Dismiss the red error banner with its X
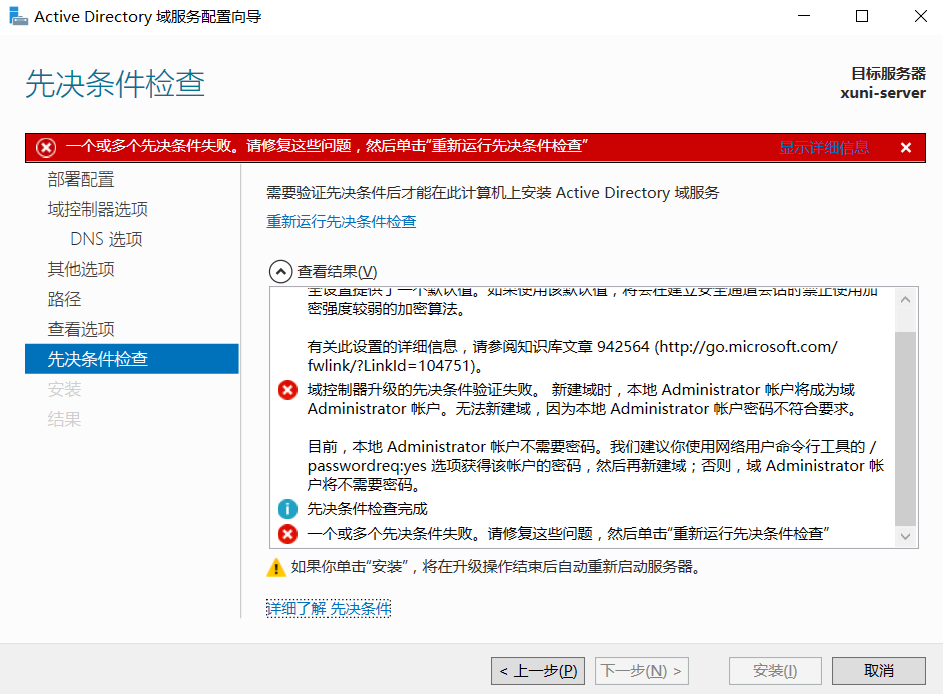943x694 pixels. [906, 147]
